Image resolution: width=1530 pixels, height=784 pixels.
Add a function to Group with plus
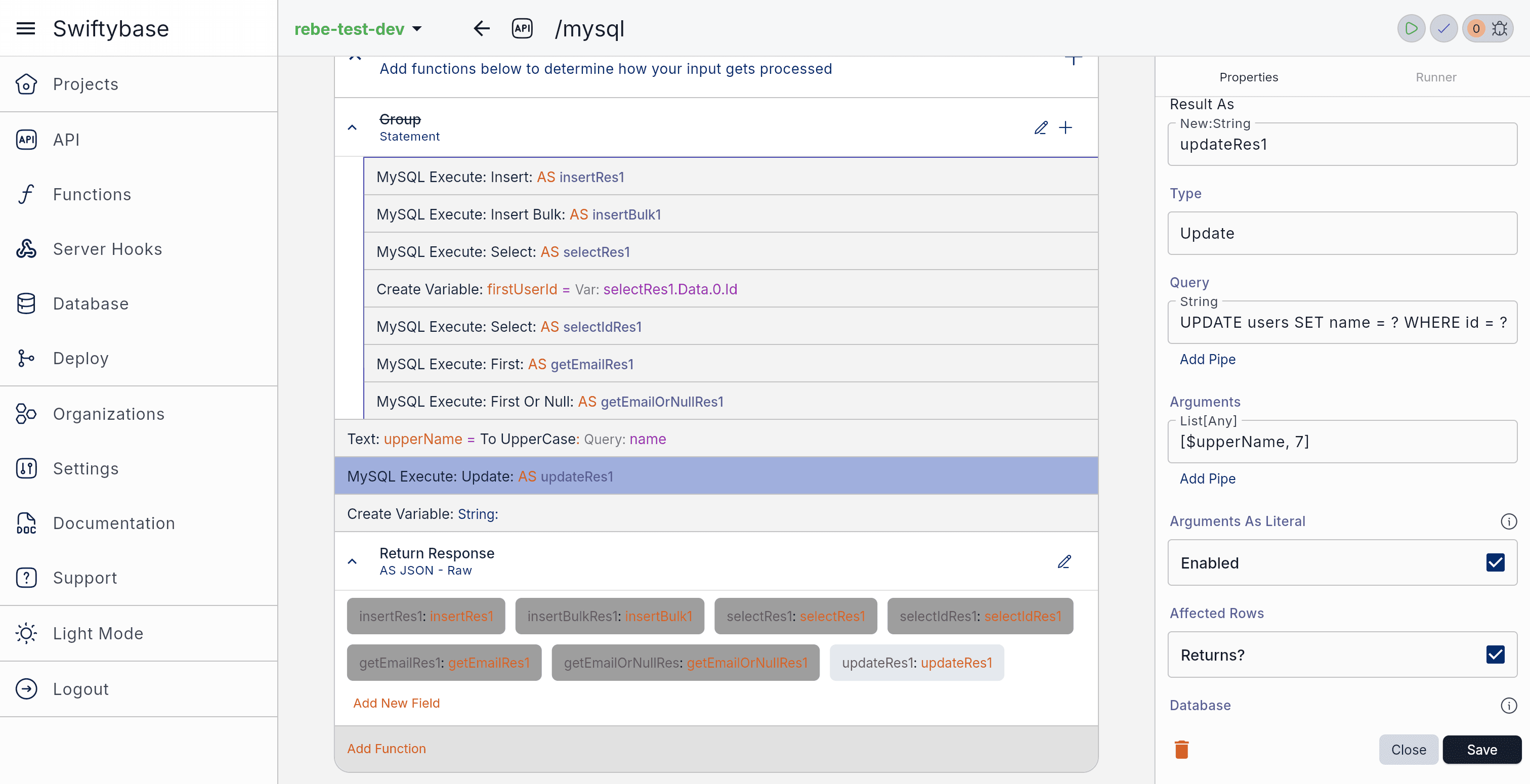[1066, 127]
